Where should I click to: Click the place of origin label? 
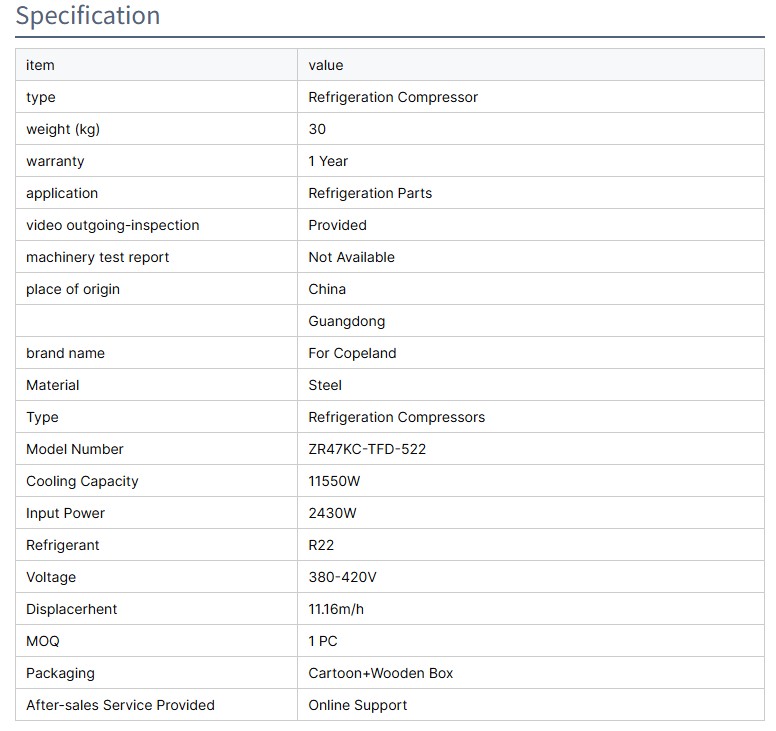[73, 289]
